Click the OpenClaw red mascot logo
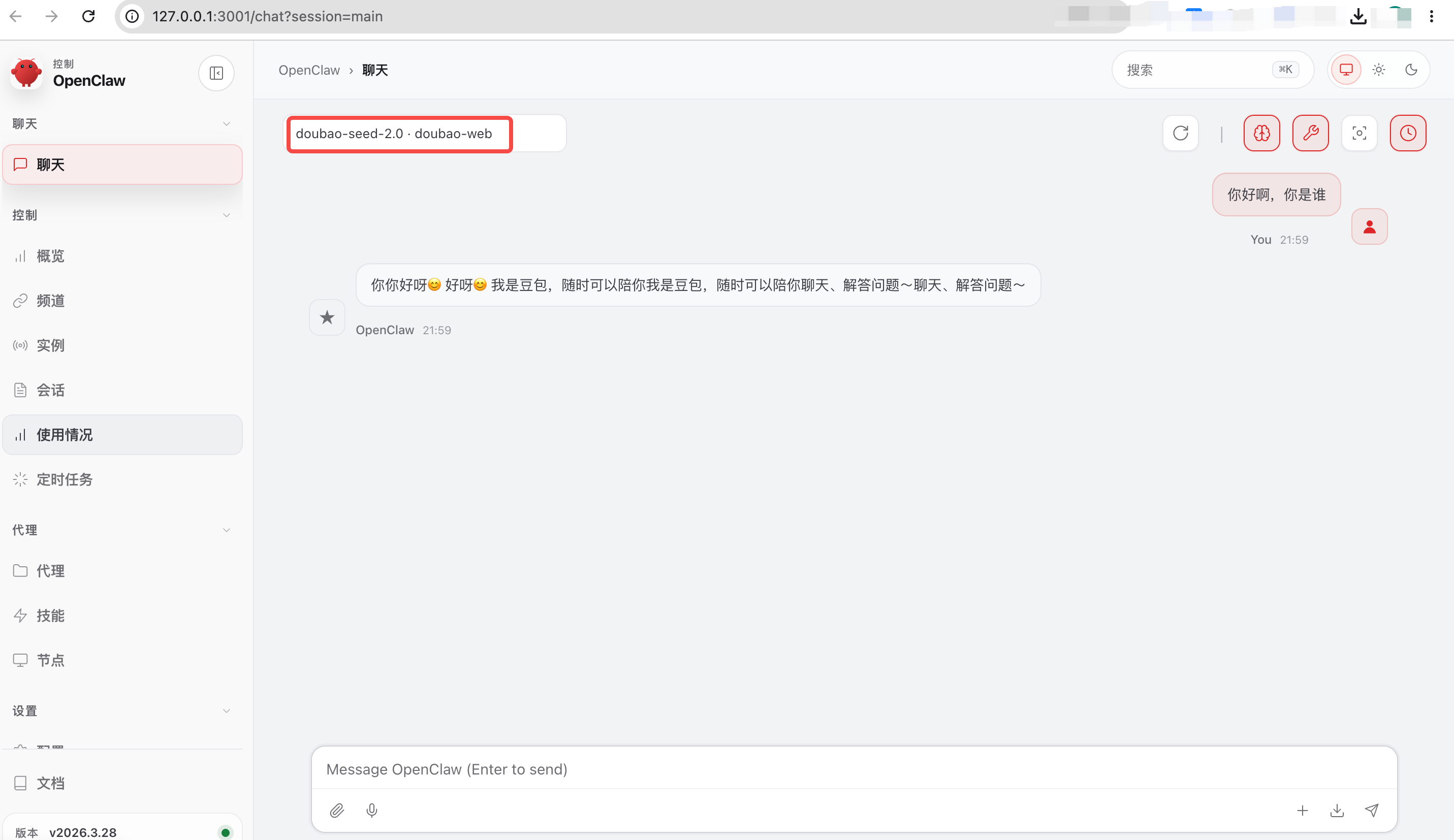Screen dimensions: 1454x840 tap(26, 73)
